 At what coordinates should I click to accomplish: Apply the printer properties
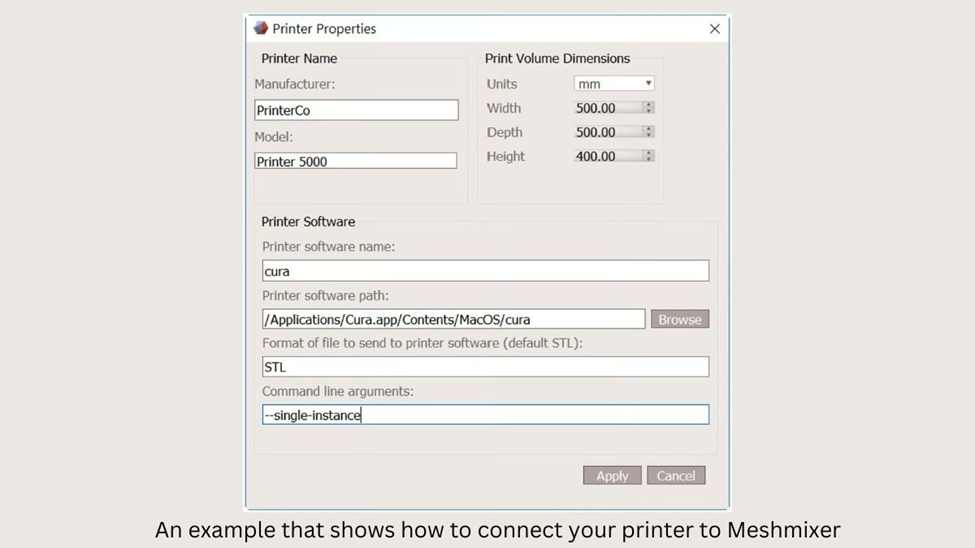[x=612, y=475]
